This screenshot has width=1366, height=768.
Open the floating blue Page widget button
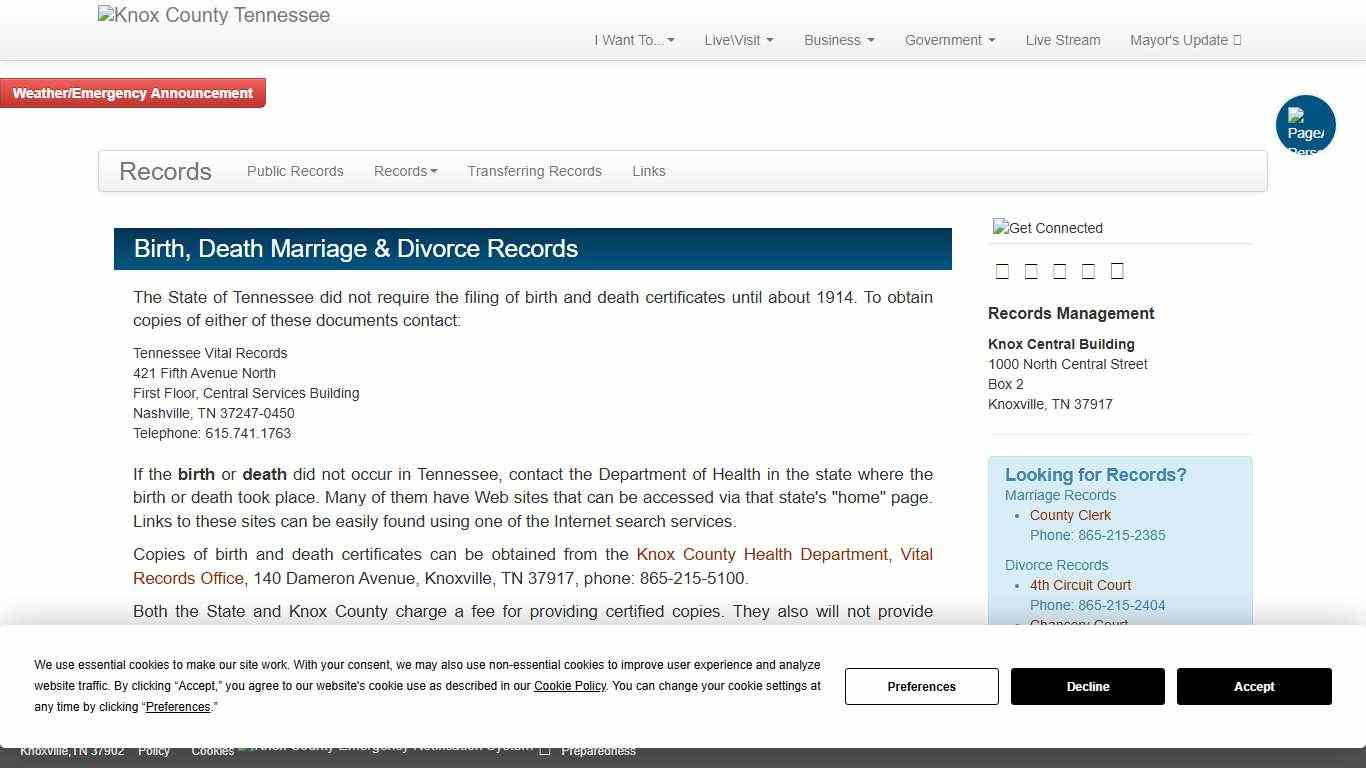(x=1305, y=125)
